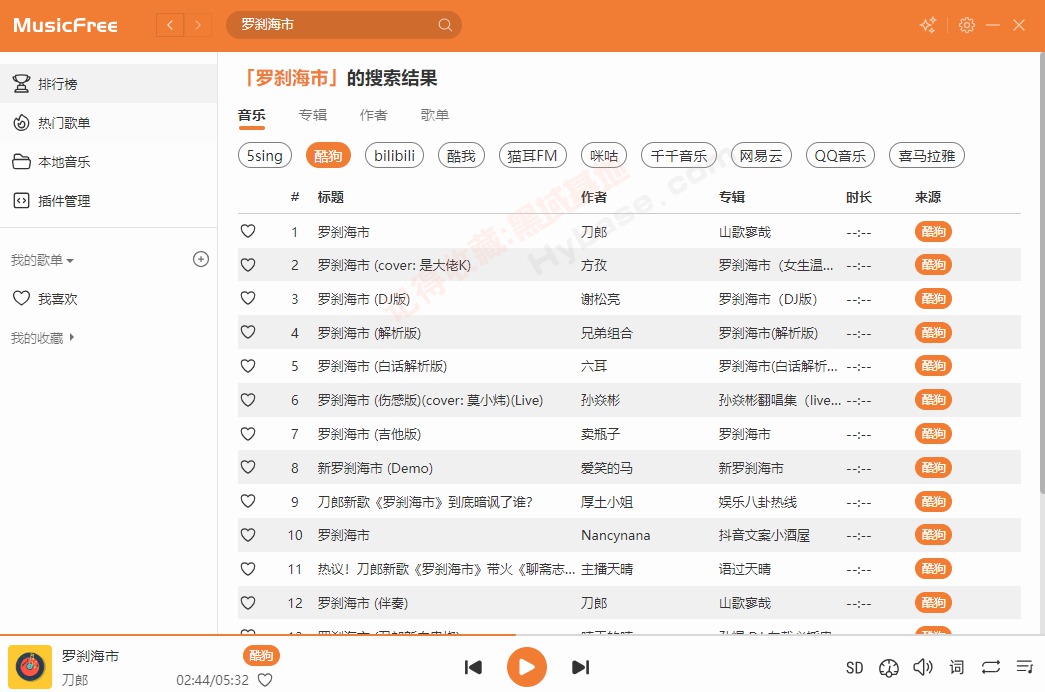Open the SD quality selector
The image size is (1045, 692).
[854, 668]
